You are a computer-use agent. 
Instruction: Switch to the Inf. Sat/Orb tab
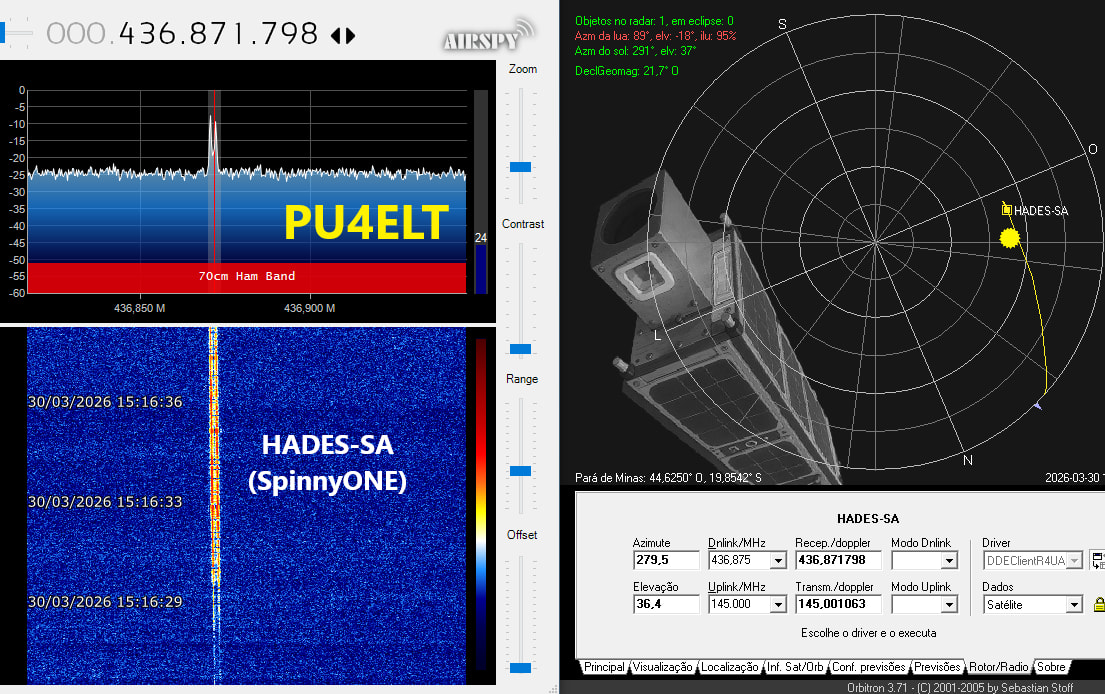795,667
